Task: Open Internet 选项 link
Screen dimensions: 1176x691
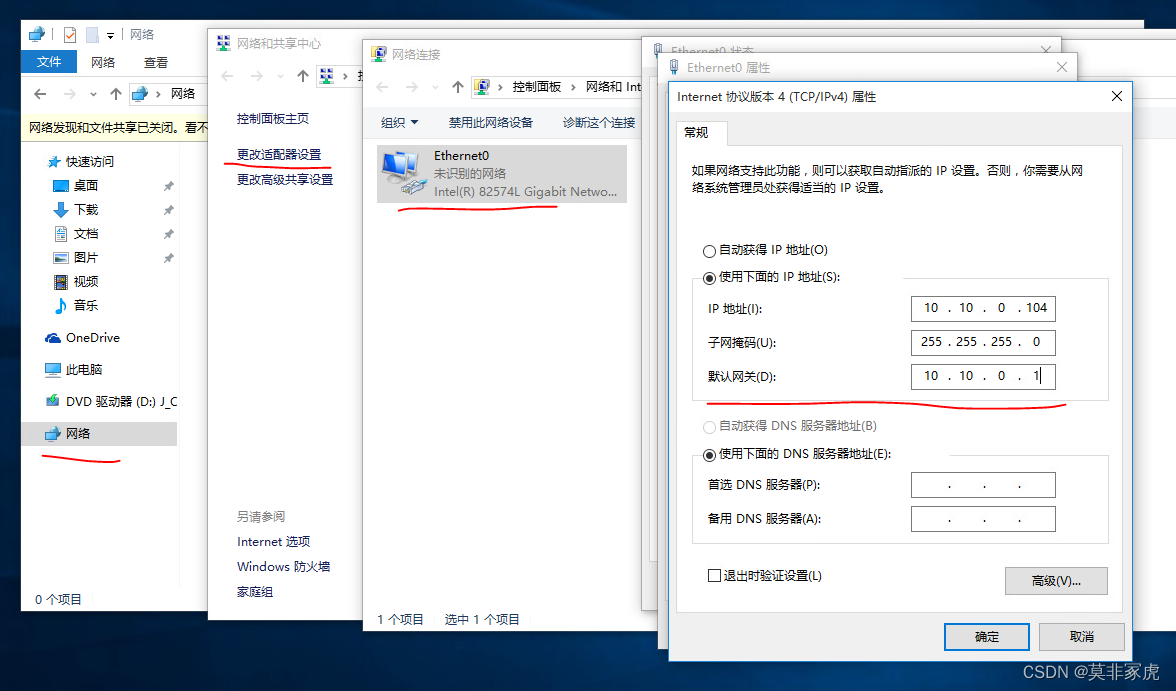Action: tap(273, 542)
